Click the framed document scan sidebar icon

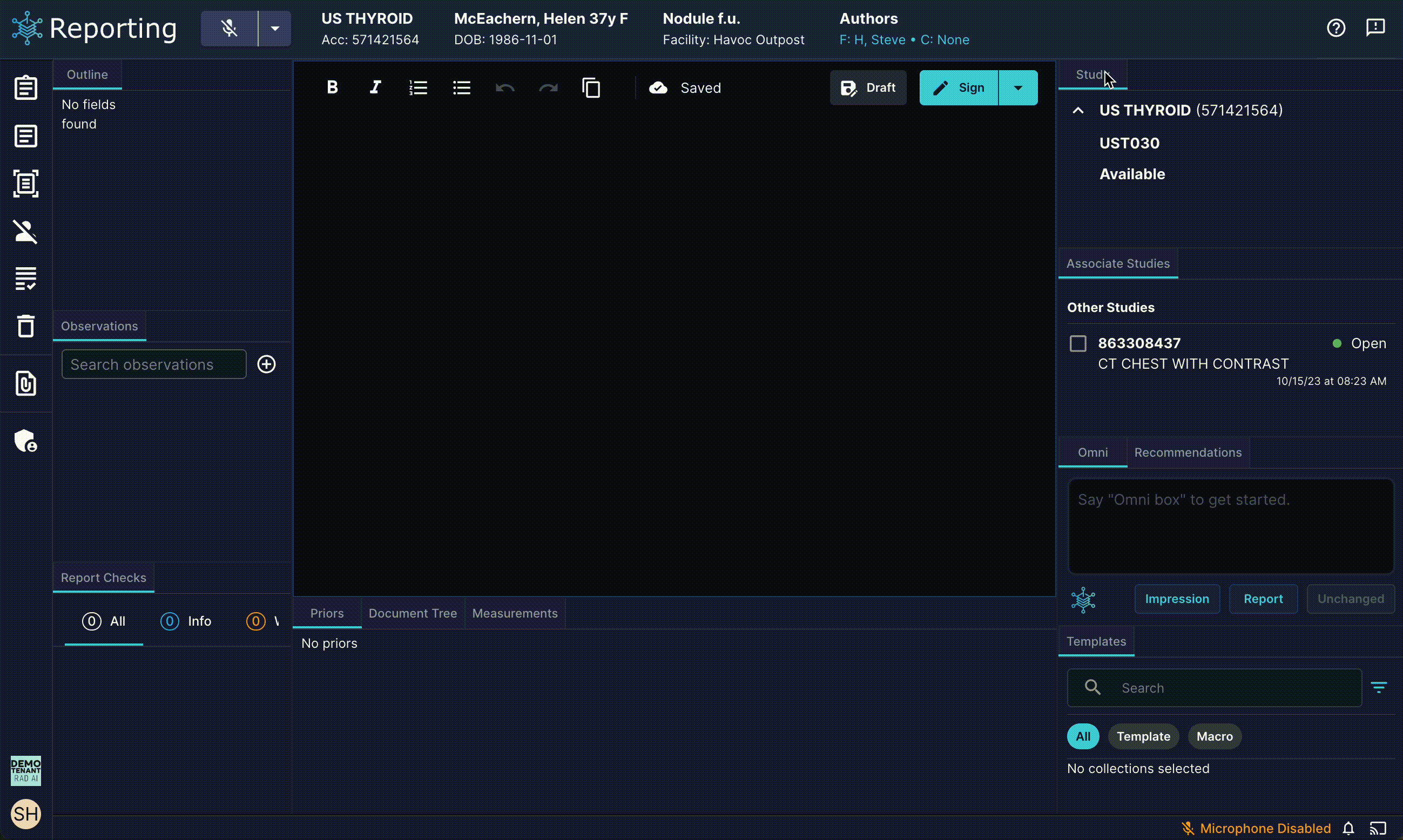pyautogui.click(x=26, y=184)
